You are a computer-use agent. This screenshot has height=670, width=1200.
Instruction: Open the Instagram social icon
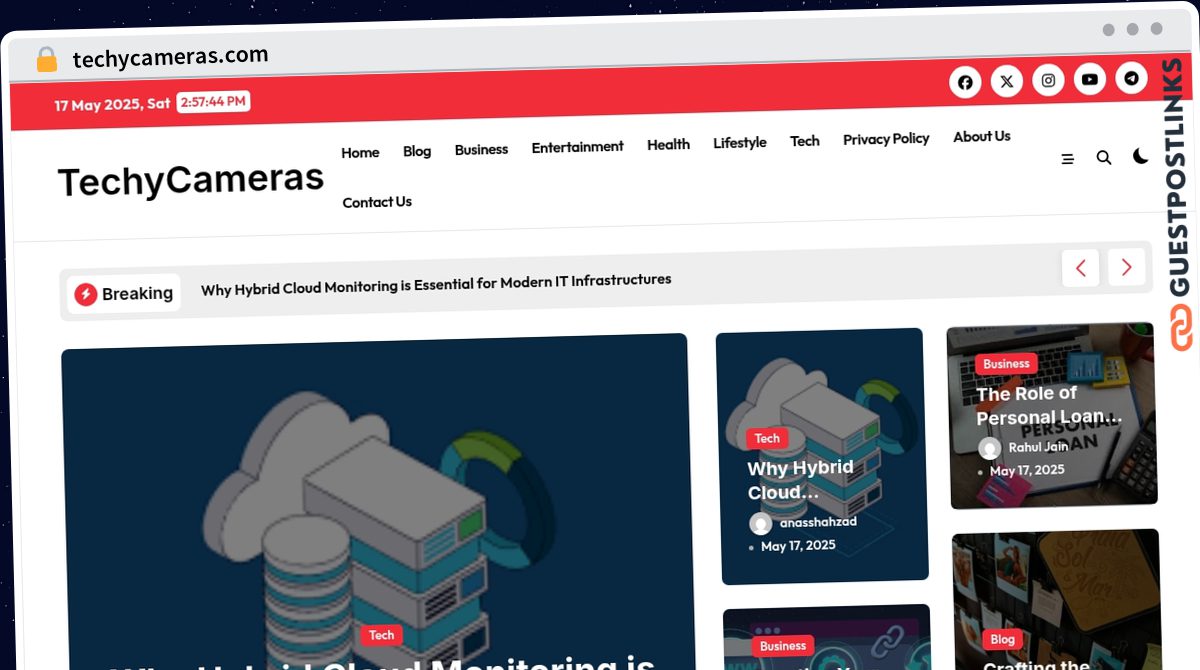click(1048, 81)
